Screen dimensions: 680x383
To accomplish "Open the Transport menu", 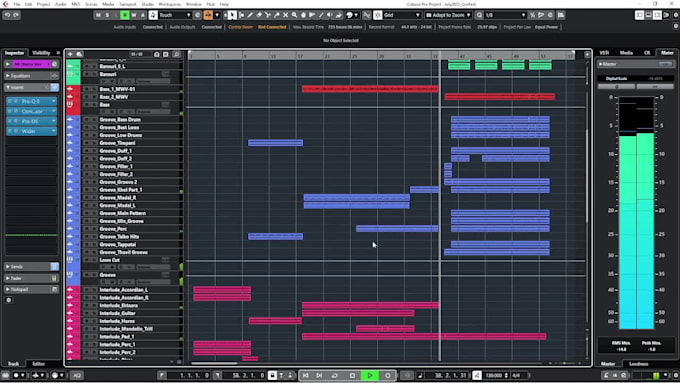I will point(128,4).
